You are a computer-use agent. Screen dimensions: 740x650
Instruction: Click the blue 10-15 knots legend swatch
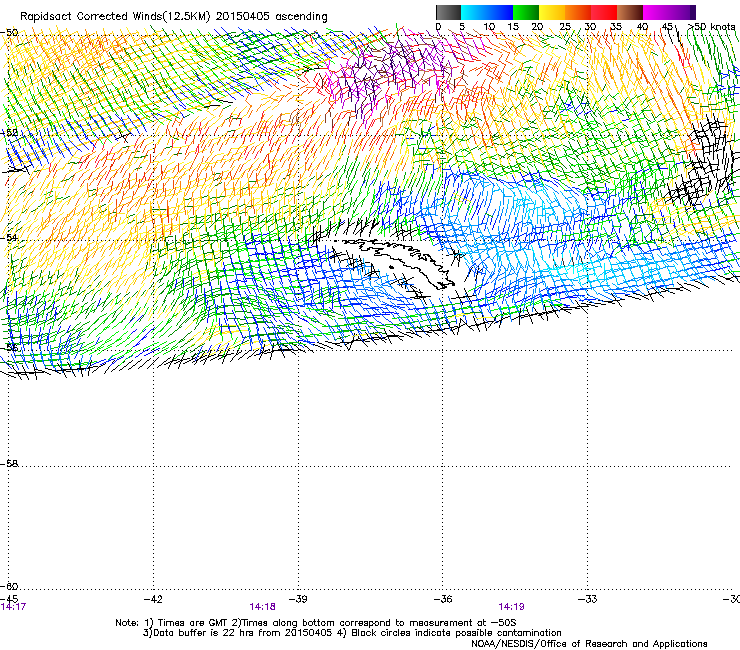500,12
